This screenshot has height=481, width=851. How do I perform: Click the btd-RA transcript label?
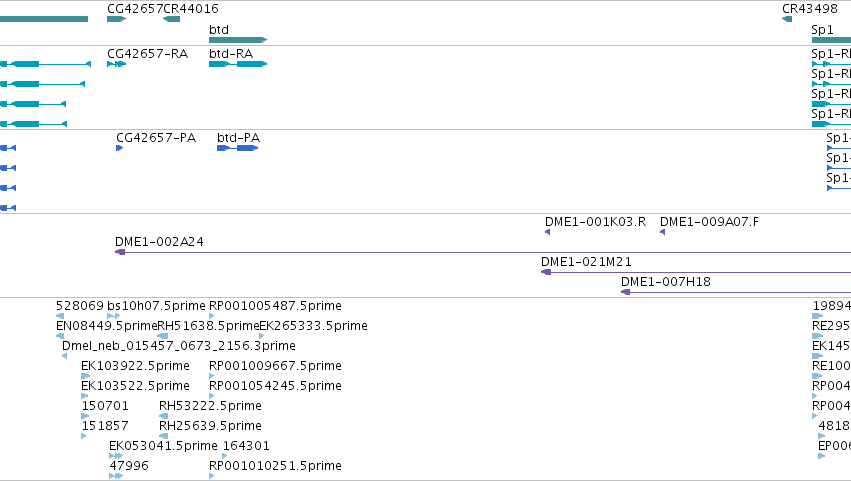click(231, 54)
